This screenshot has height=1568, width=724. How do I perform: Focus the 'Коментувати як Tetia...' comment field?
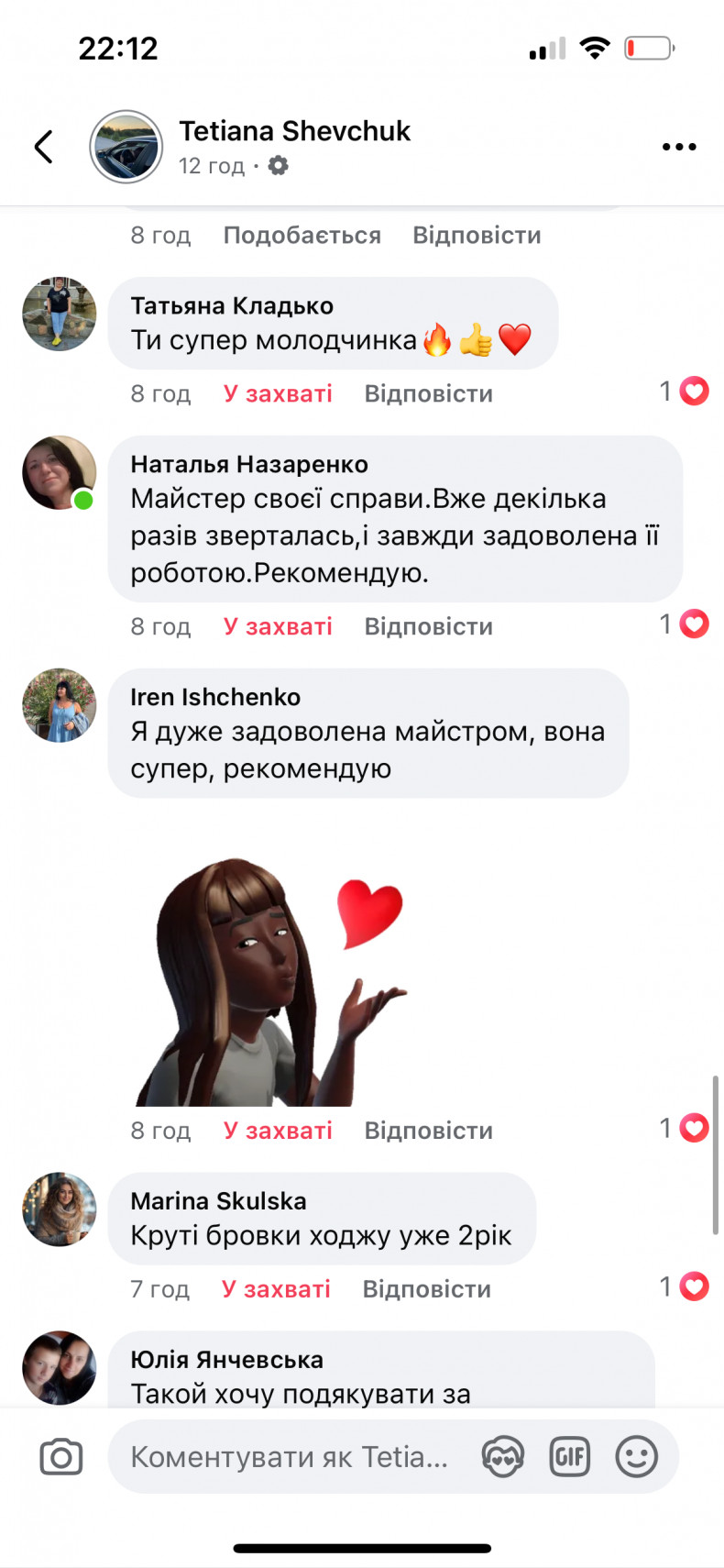coord(290,1457)
